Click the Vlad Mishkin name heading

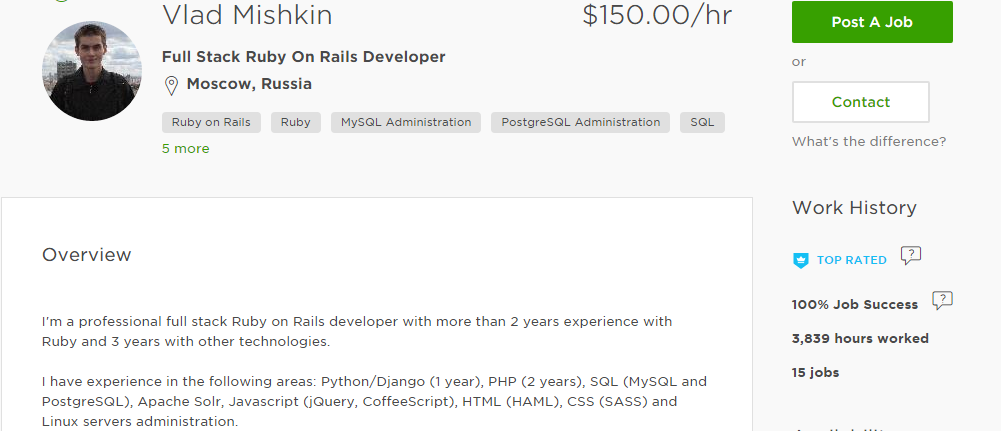coord(248,15)
